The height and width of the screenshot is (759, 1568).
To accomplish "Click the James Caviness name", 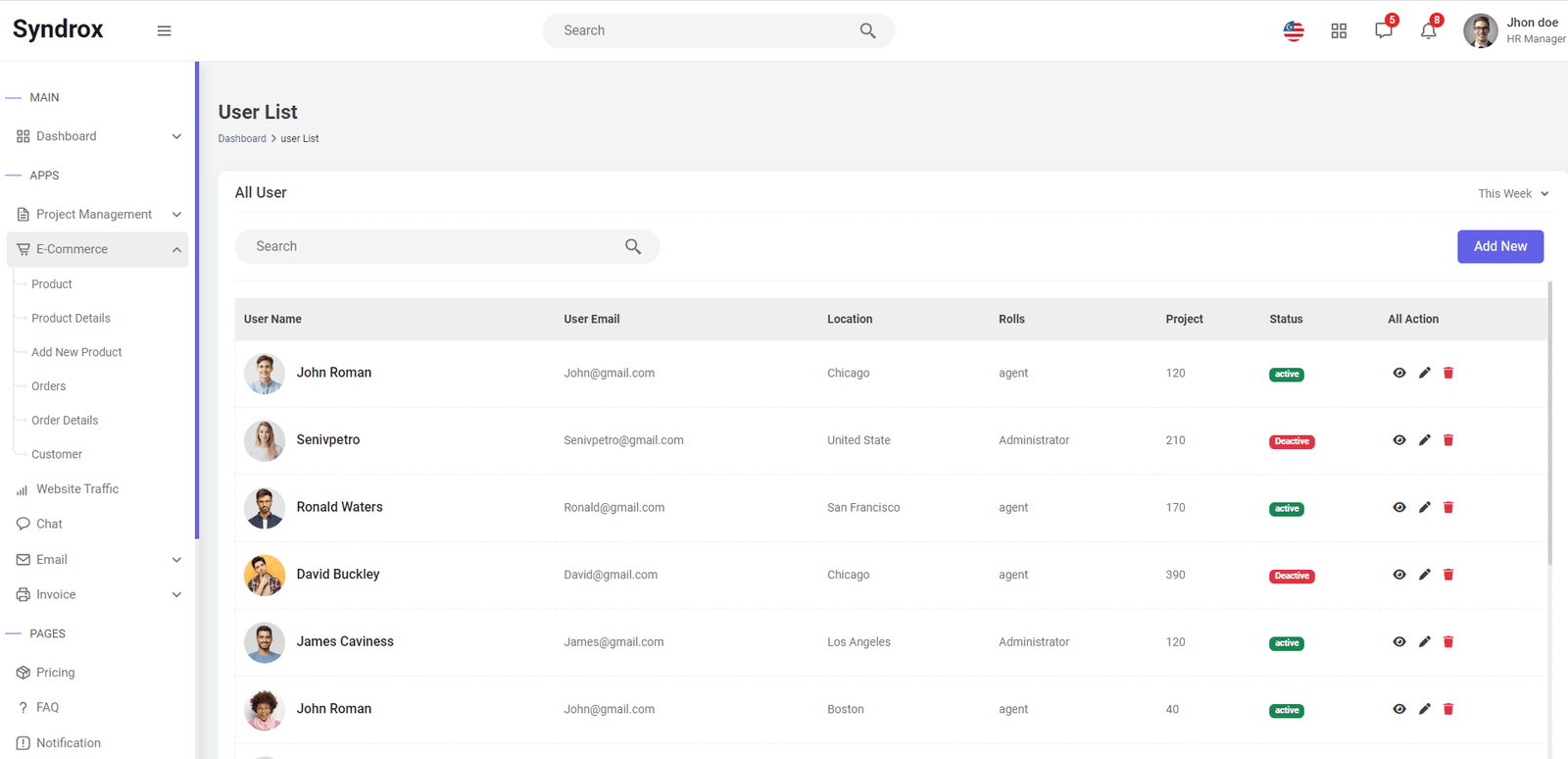I will click(345, 641).
